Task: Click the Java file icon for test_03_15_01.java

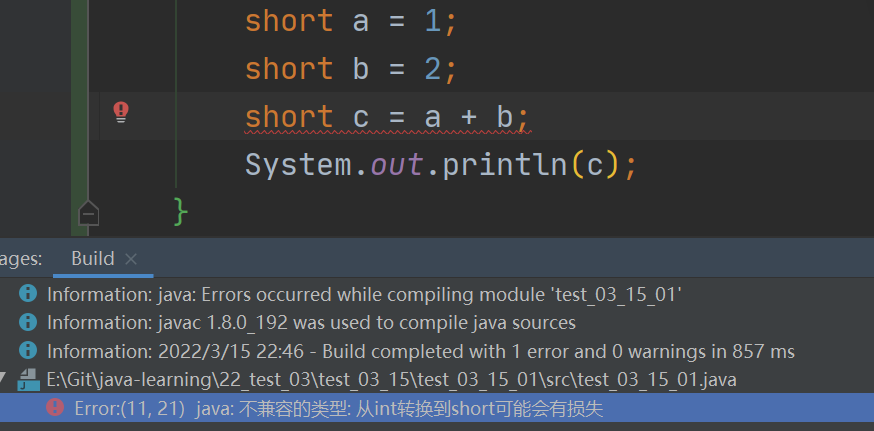Action: pyautogui.click(x=28, y=380)
